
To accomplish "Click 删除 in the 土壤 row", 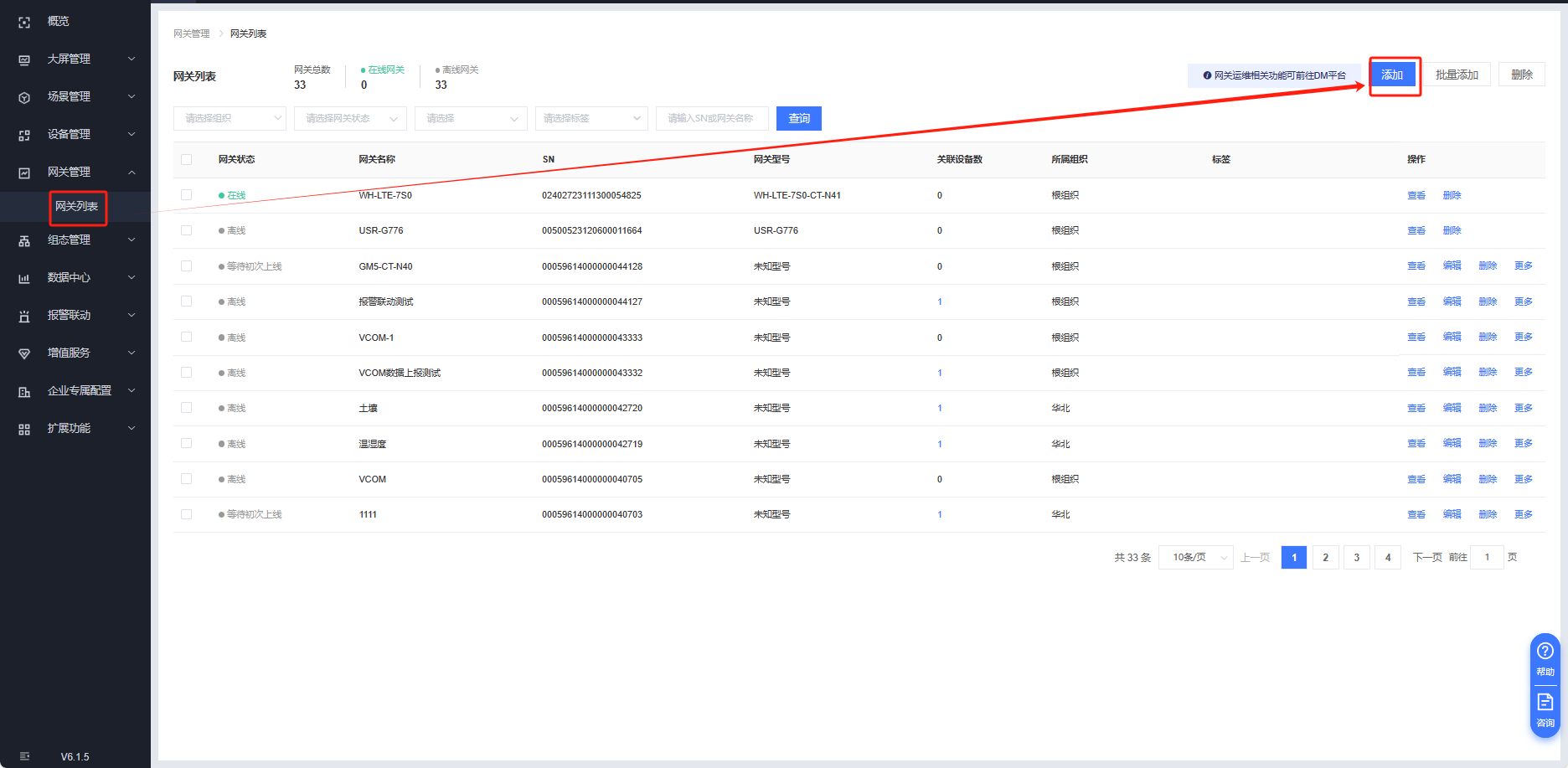I will click(1488, 408).
